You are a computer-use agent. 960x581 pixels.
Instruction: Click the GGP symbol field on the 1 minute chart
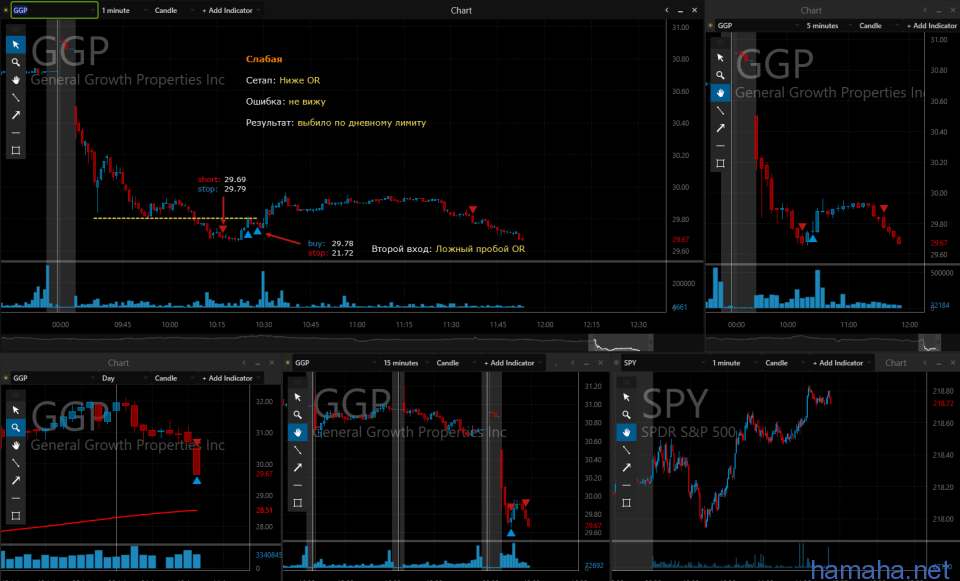[54, 10]
